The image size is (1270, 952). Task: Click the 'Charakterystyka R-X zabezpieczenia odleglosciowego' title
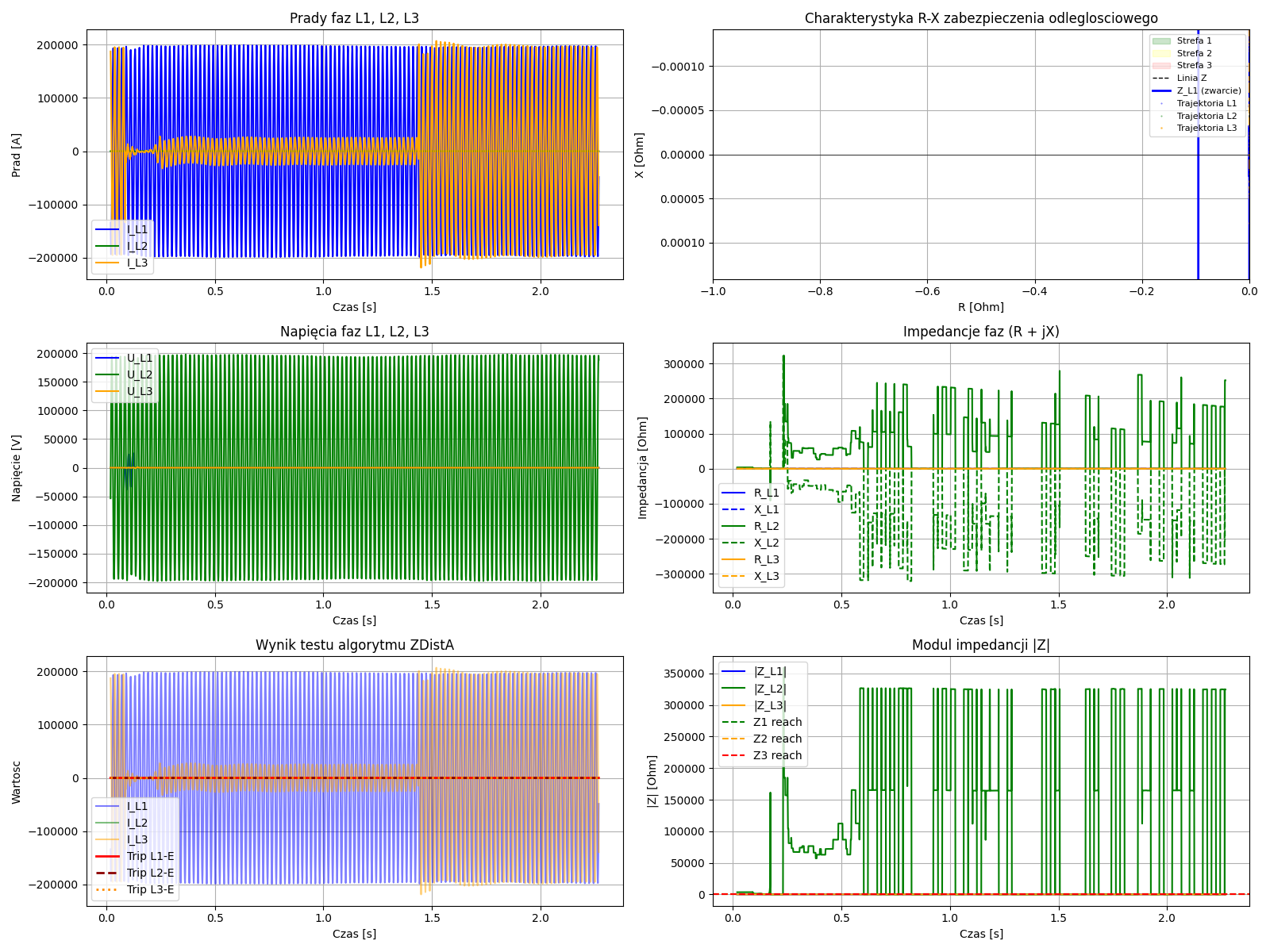pos(981,18)
